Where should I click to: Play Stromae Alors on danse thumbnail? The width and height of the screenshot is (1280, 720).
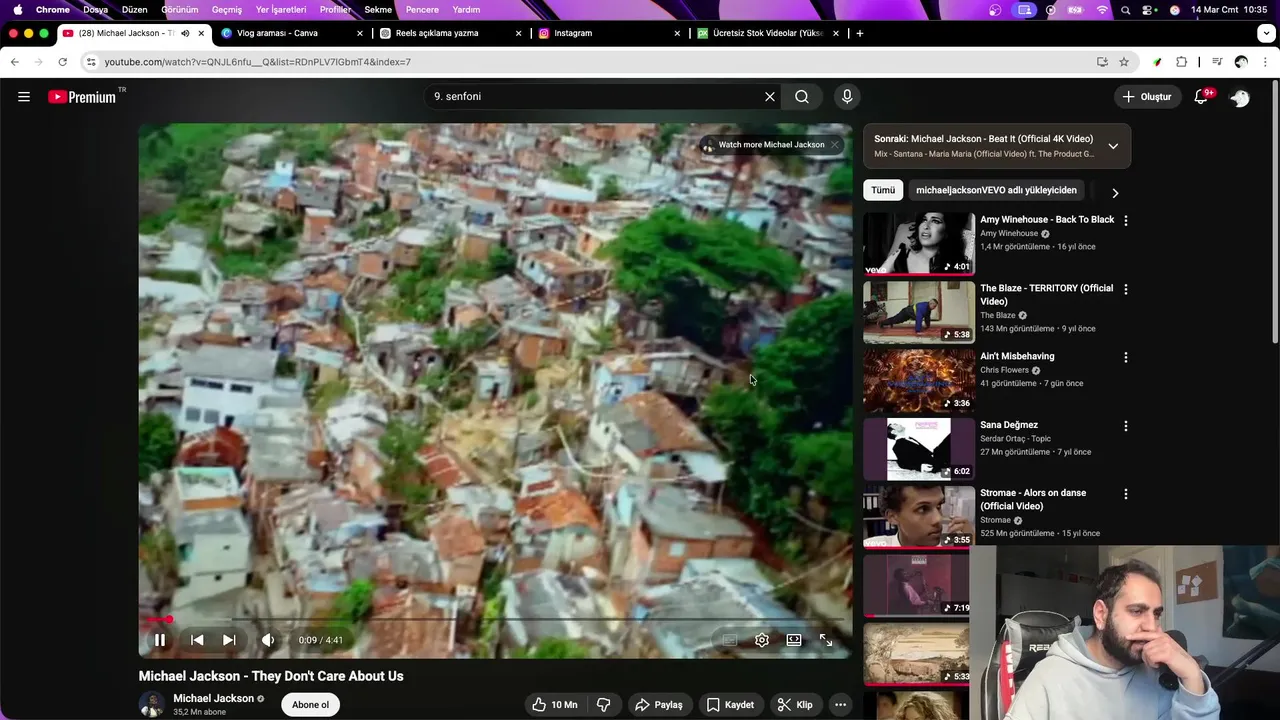(919, 516)
